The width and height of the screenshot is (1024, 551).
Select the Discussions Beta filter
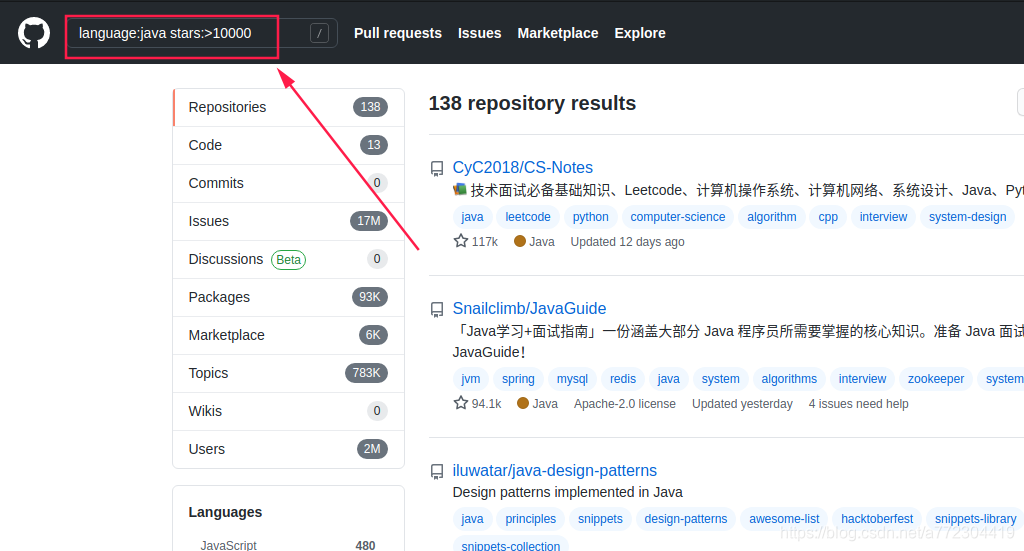point(289,259)
